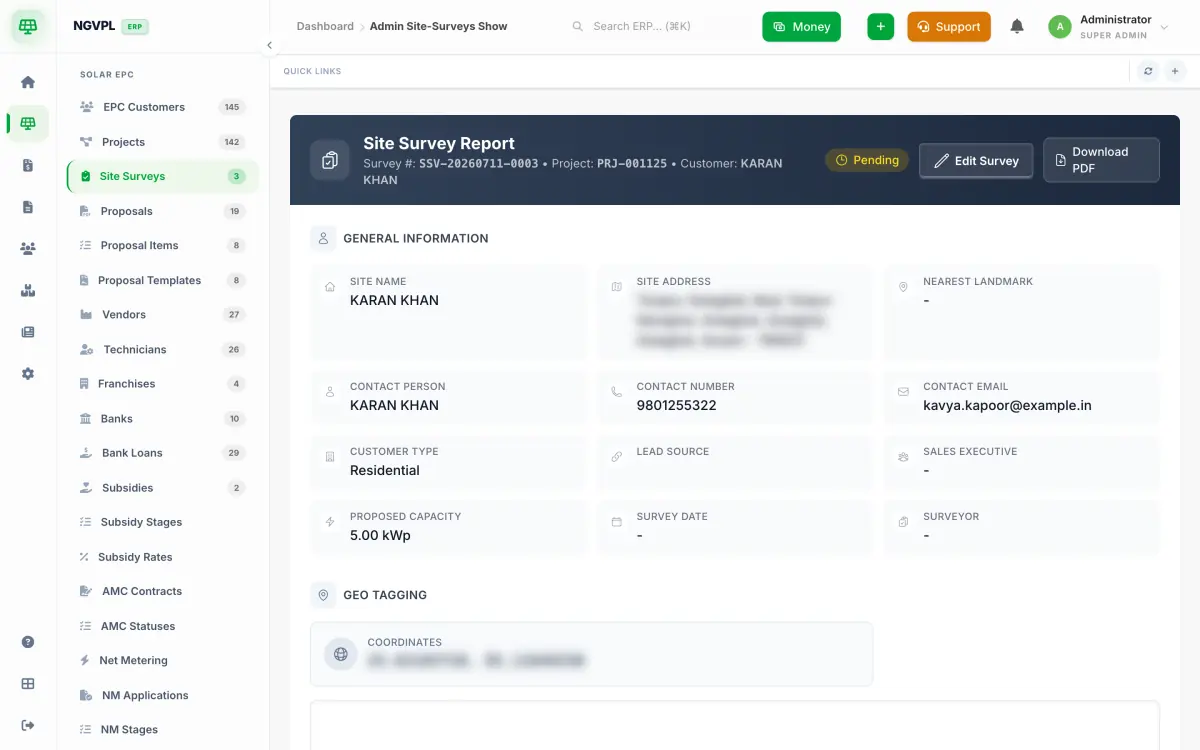This screenshot has height=750, width=1200.
Task: Open Proposal Items in sidebar
Action: pyautogui.click(x=162, y=245)
